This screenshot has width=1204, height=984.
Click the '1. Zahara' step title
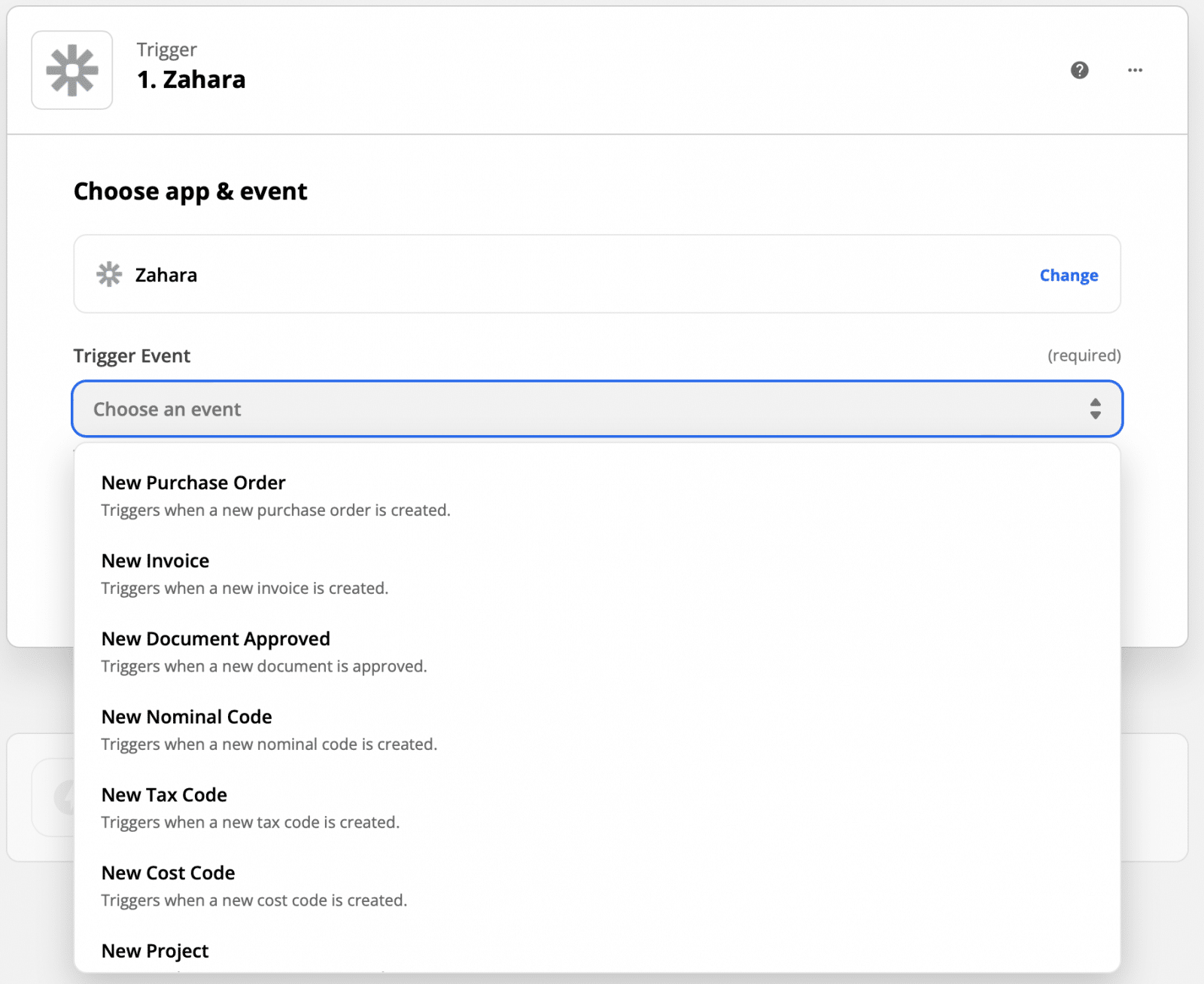[191, 79]
